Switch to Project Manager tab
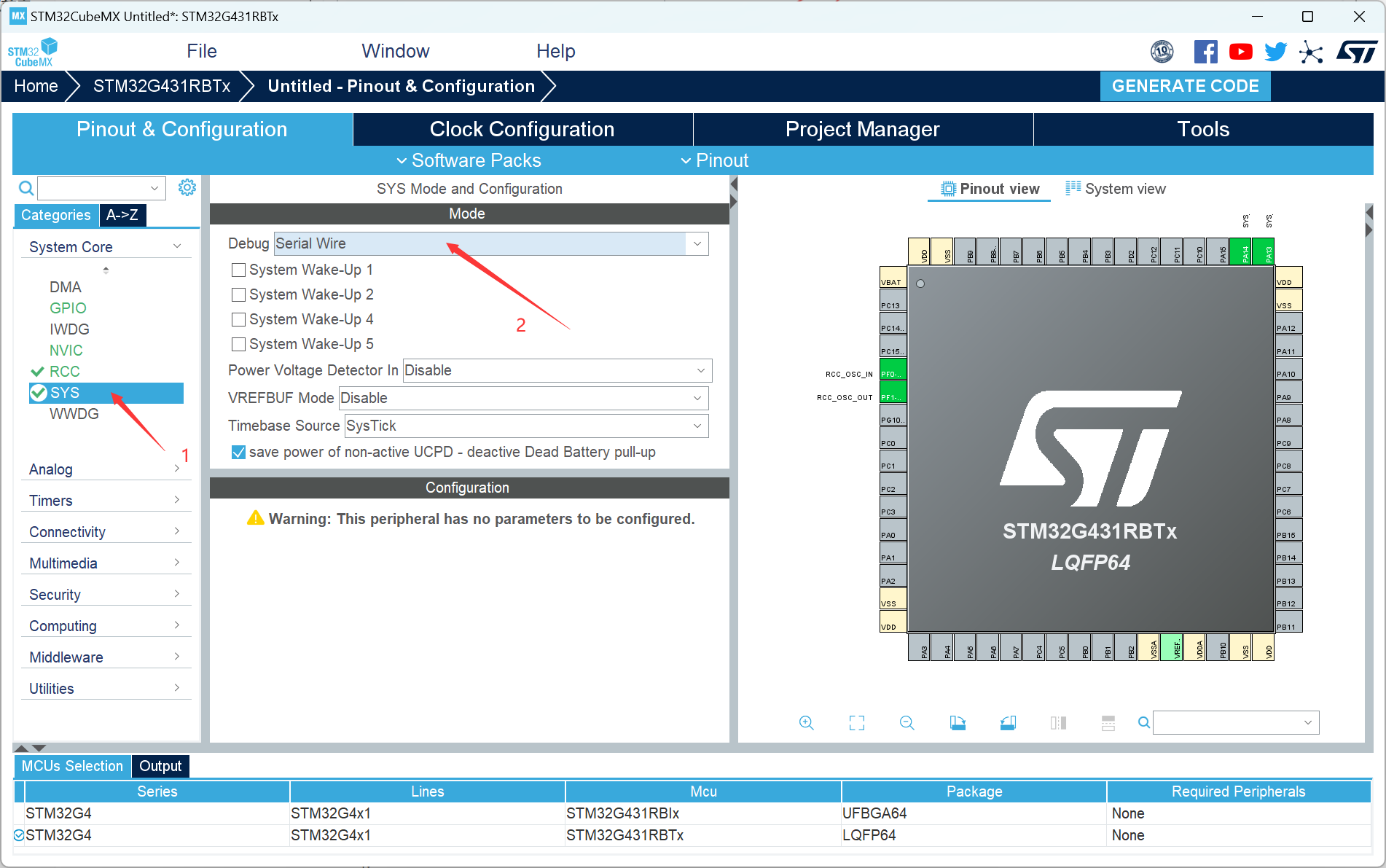This screenshot has width=1386, height=868. (x=863, y=130)
